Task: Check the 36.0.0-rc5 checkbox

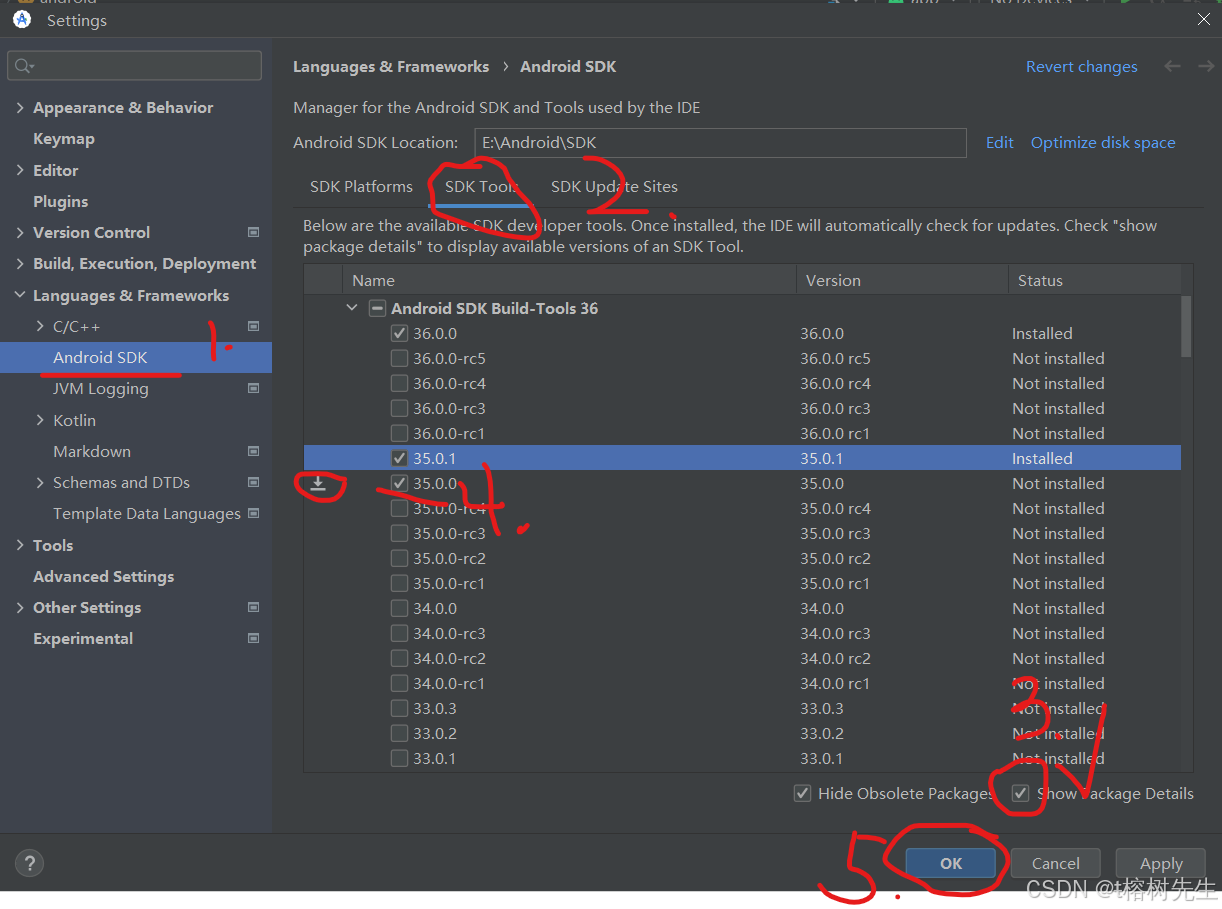Action: click(399, 358)
